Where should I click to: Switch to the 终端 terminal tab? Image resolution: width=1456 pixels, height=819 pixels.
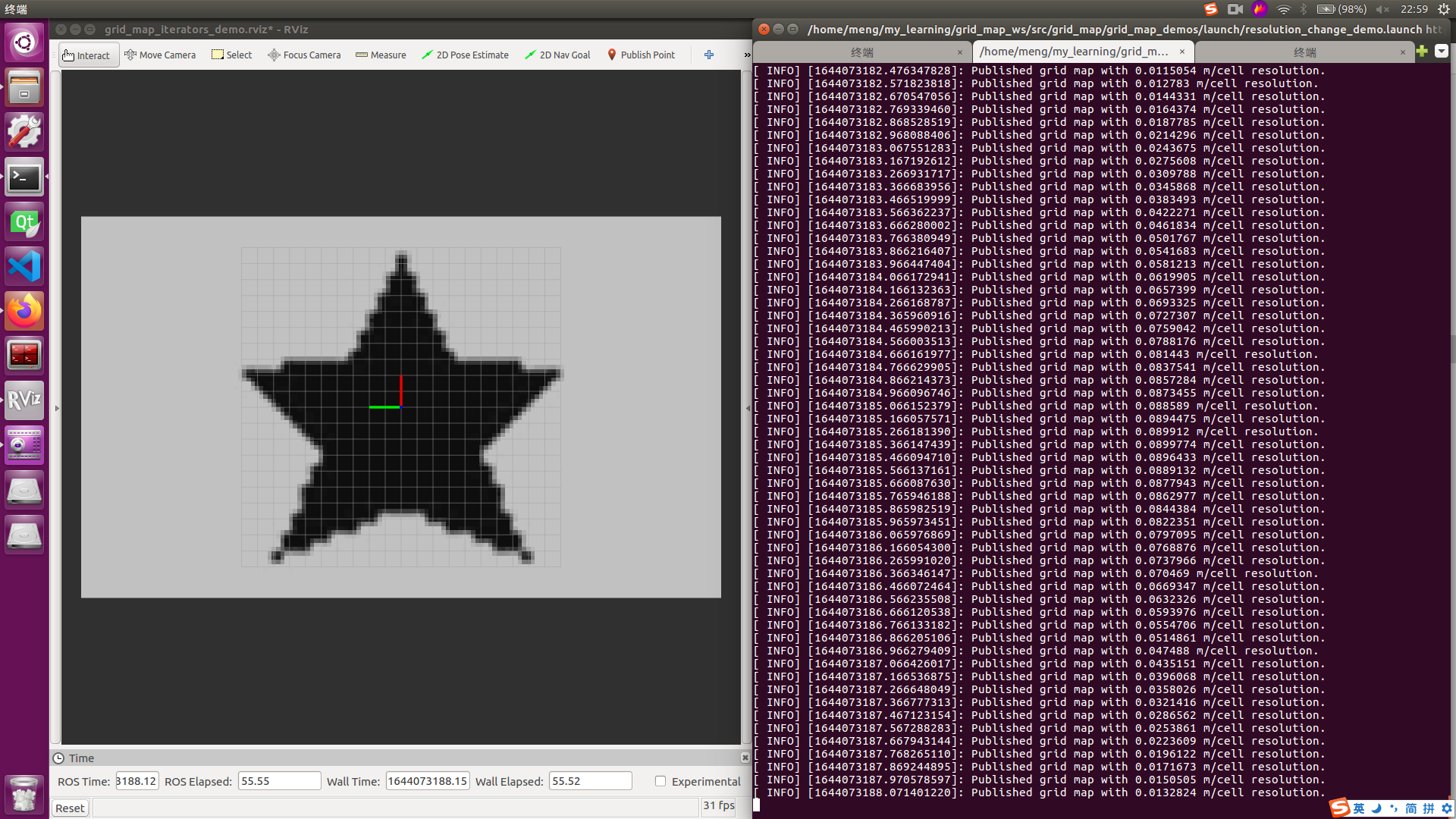[x=863, y=52]
